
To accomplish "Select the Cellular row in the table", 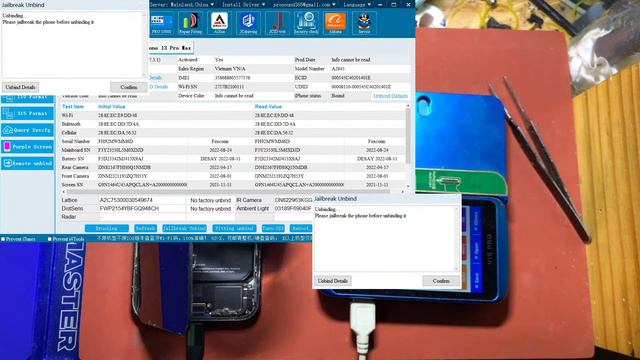I will (233, 133).
